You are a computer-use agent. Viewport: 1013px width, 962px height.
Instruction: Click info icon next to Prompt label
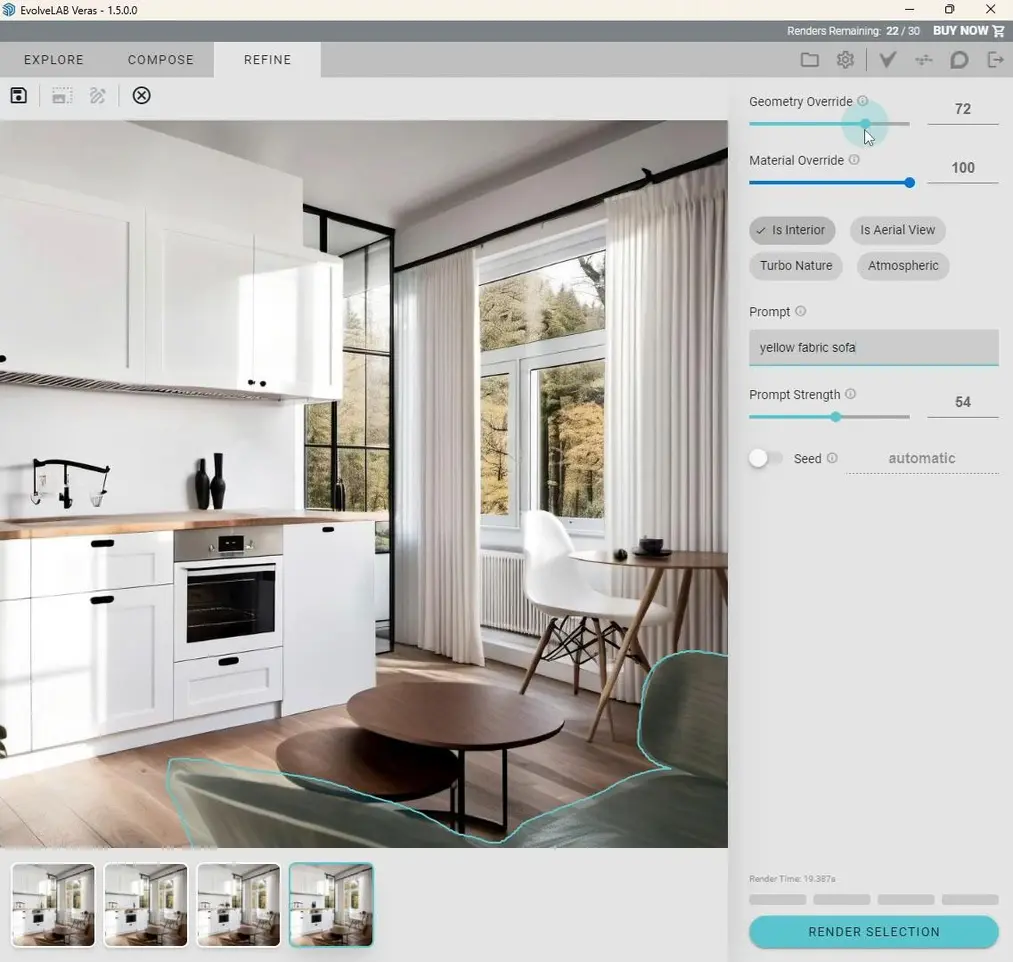click(x=800, y=312)
